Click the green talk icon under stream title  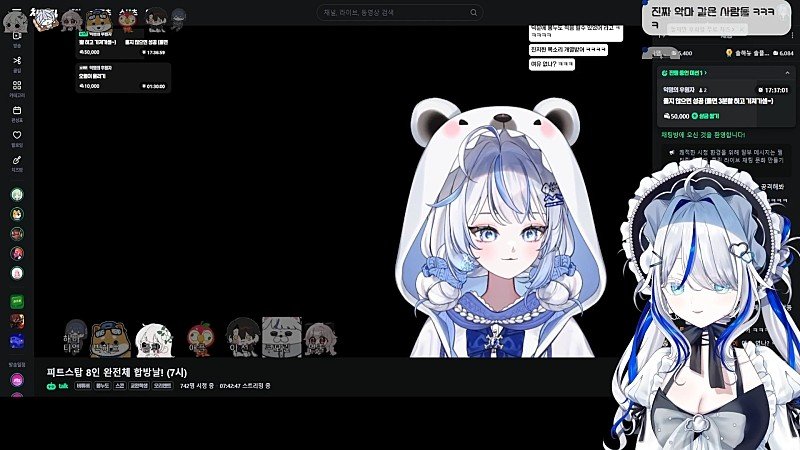click(x=57, y=386)
